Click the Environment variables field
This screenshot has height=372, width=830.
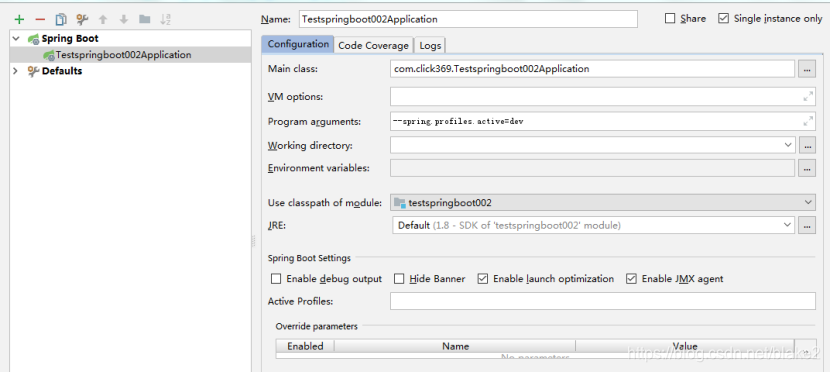(x=592, y=168)
